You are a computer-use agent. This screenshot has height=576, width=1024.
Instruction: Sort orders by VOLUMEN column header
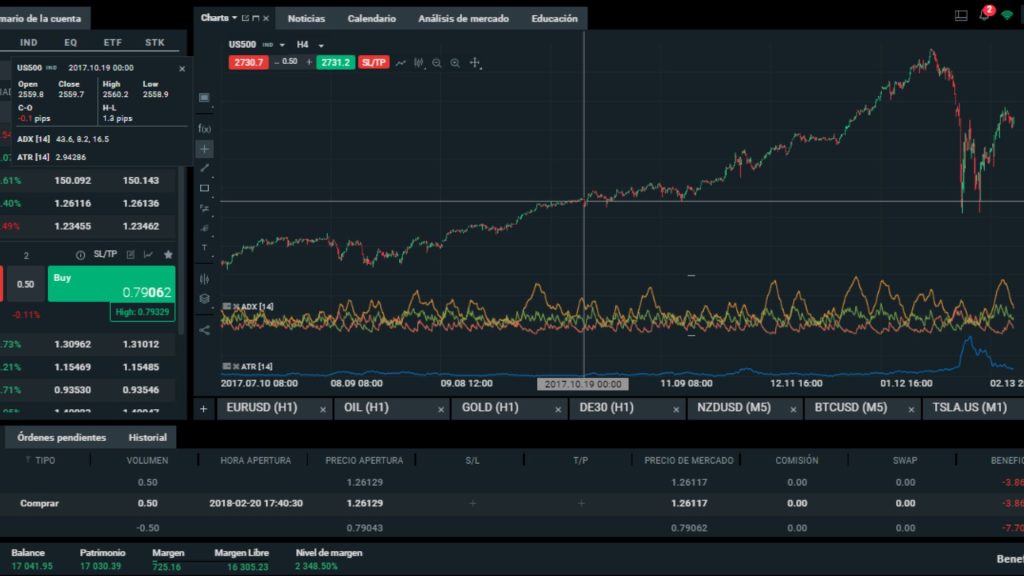coord(147,460)
